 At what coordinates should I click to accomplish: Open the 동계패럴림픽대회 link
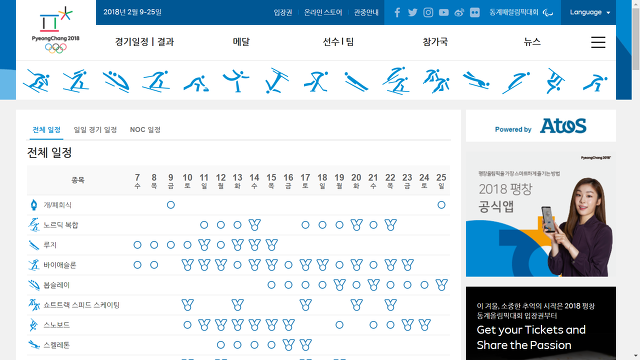click(x=521, y=12)
